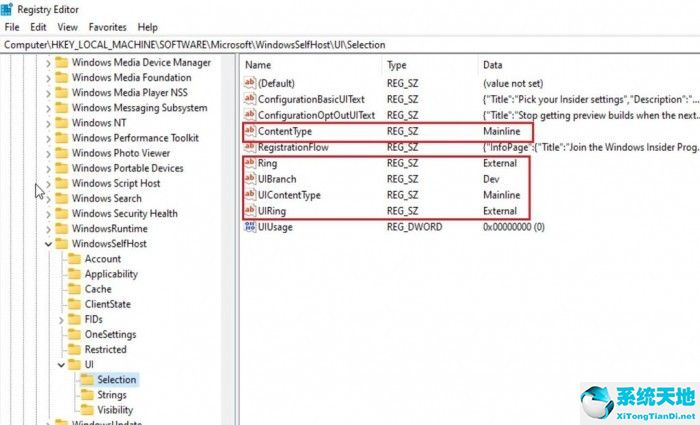Open the File menu
Image resolution: width=700 pixels, height=425 pixels.
click(x=12, y=27)
